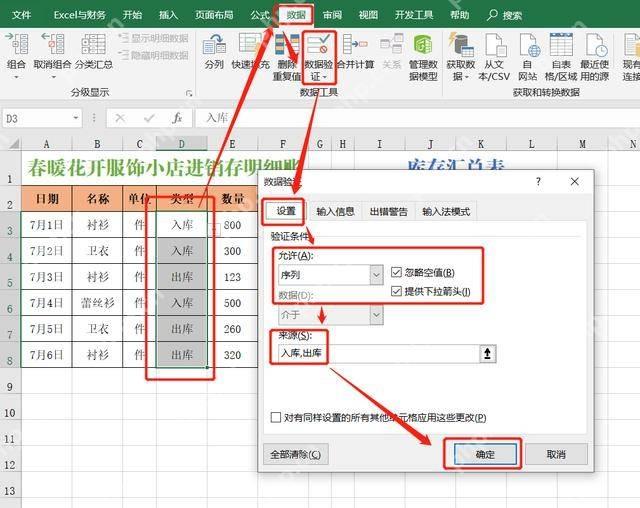Click the source range selector arrow button
Image resolution: width=640 pixels, height=508 pixels.
point(487,353)
